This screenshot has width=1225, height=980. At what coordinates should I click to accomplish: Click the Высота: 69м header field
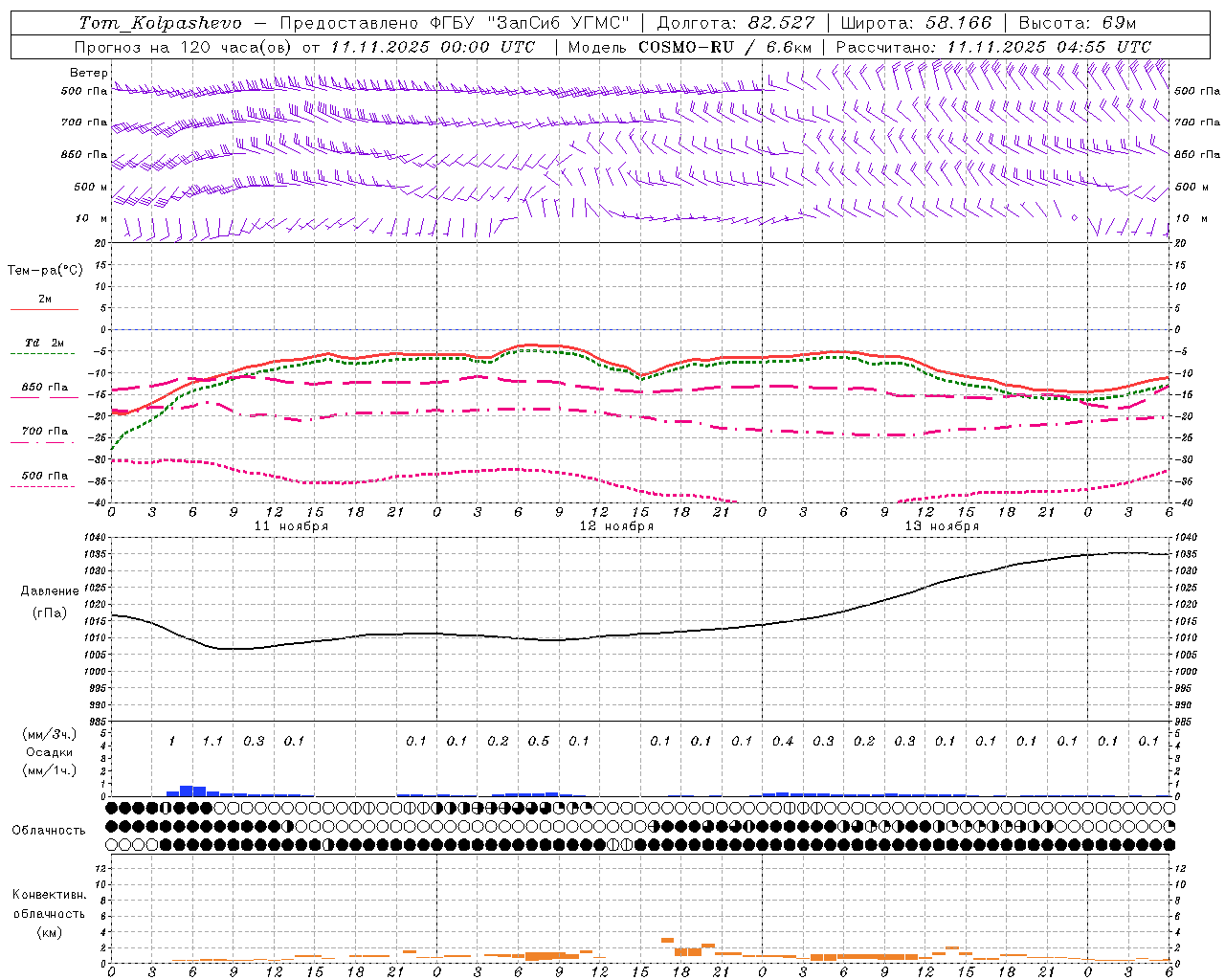click(1077, 23)
